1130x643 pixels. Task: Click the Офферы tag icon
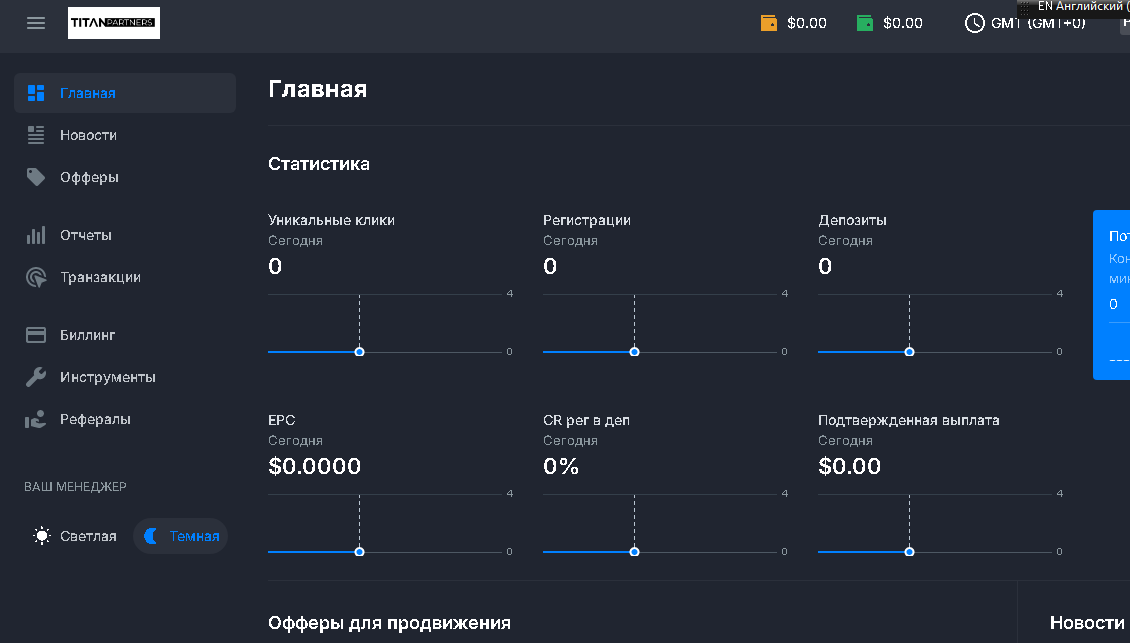point(36,177)
